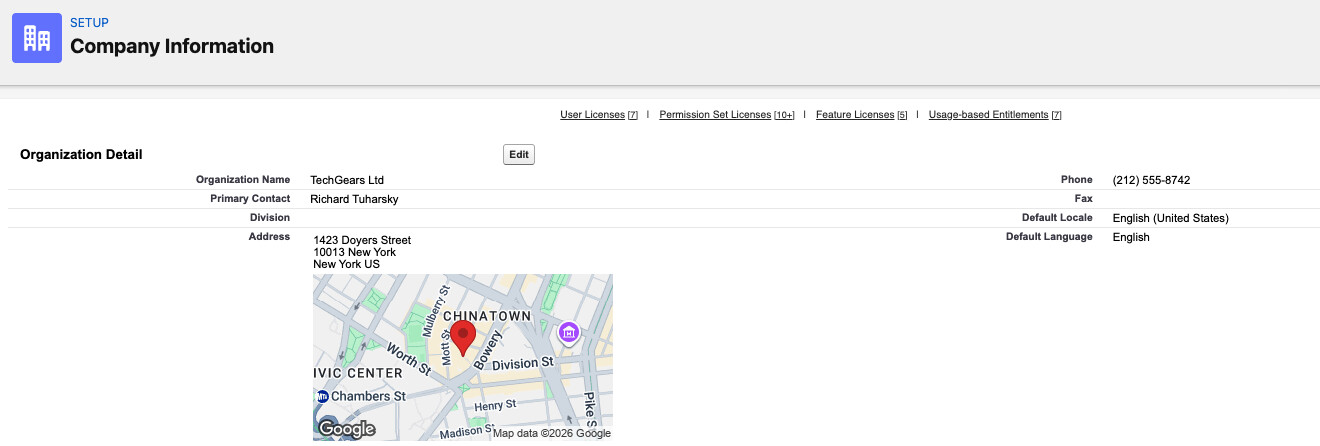Open the User Licenses link

(592, 115)
